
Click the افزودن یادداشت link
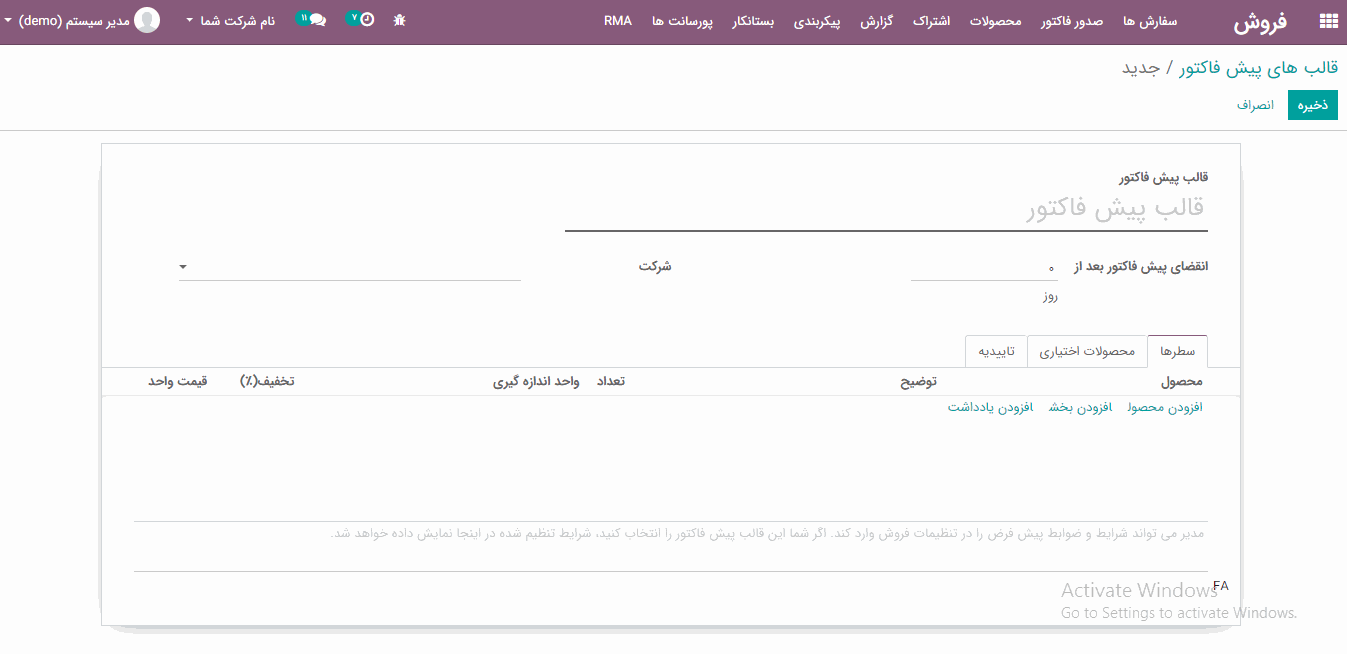(x=989, y=408)
